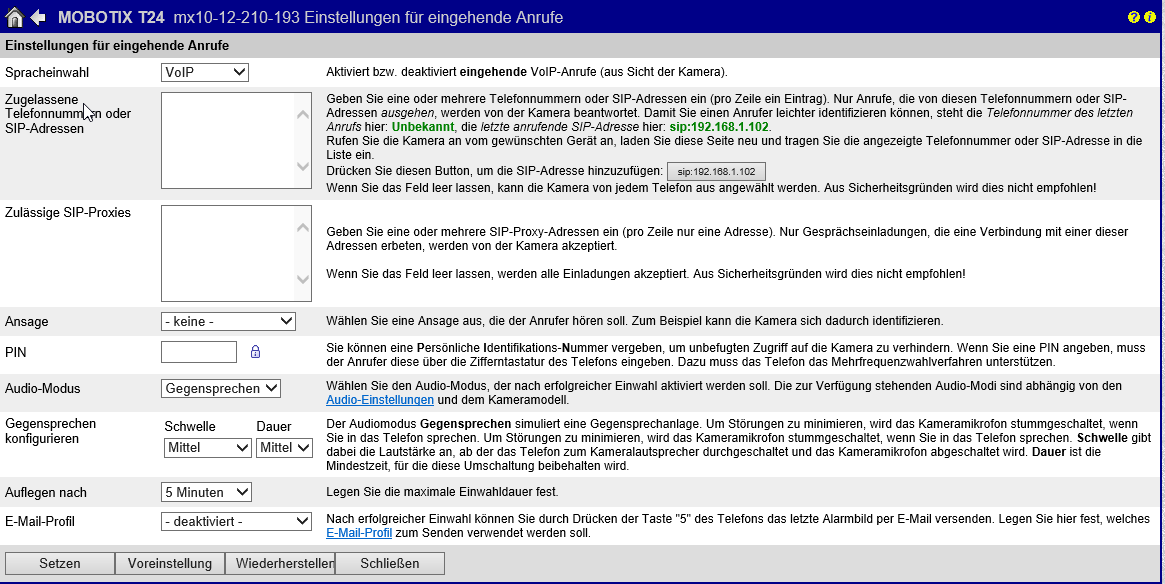Open the E-Mail-Profil deaktiviert dropdown
Image resolution: width=1165 pixels, height=584 pixels.
click(x=236, y=522)
